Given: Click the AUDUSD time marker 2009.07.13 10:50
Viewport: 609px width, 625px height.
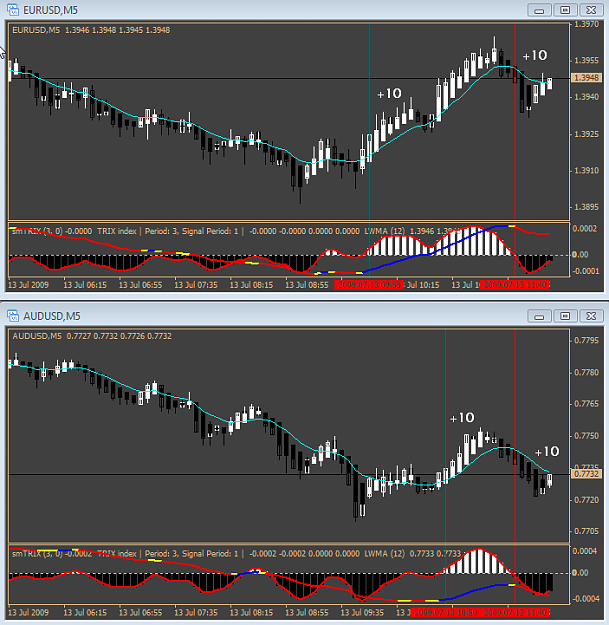Looking at the screenshot, I should click(x=445, y=612).
